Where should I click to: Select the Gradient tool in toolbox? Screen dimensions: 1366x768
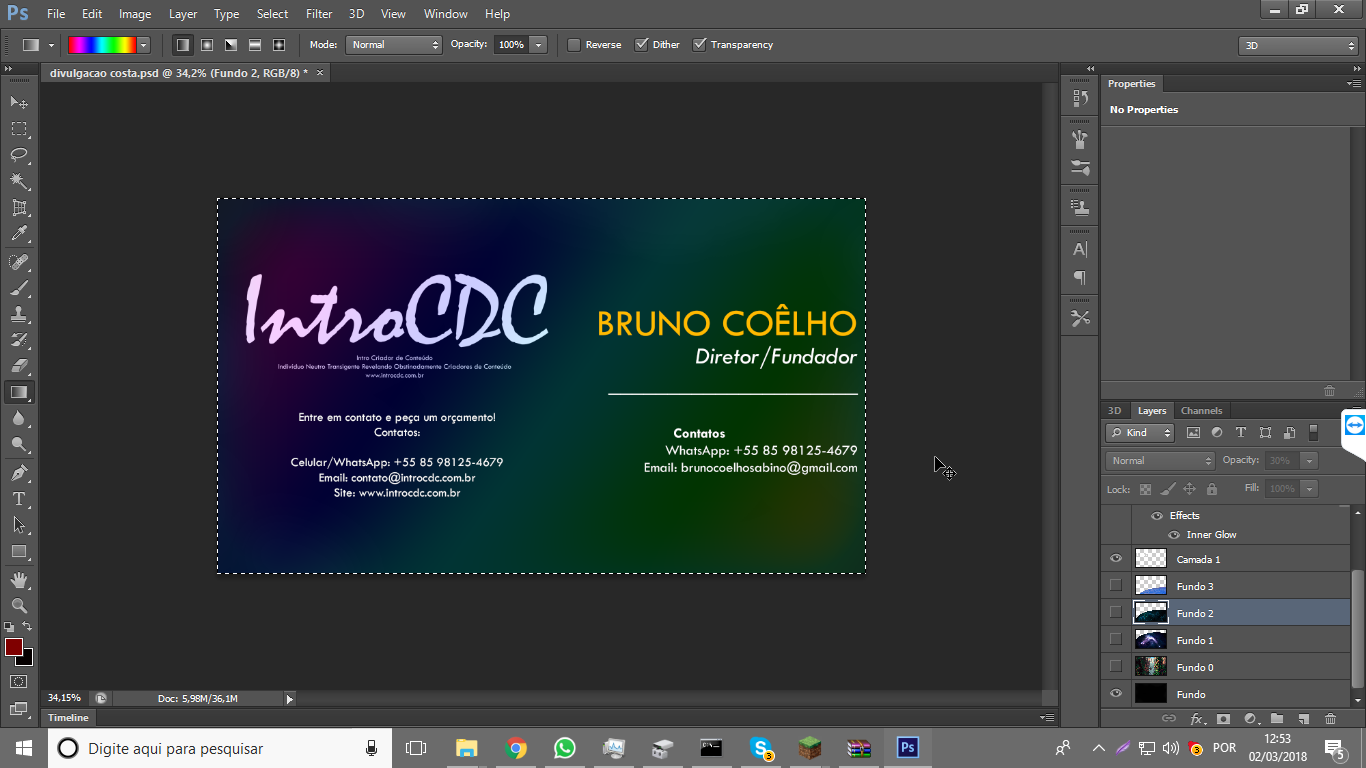[19, 392]
